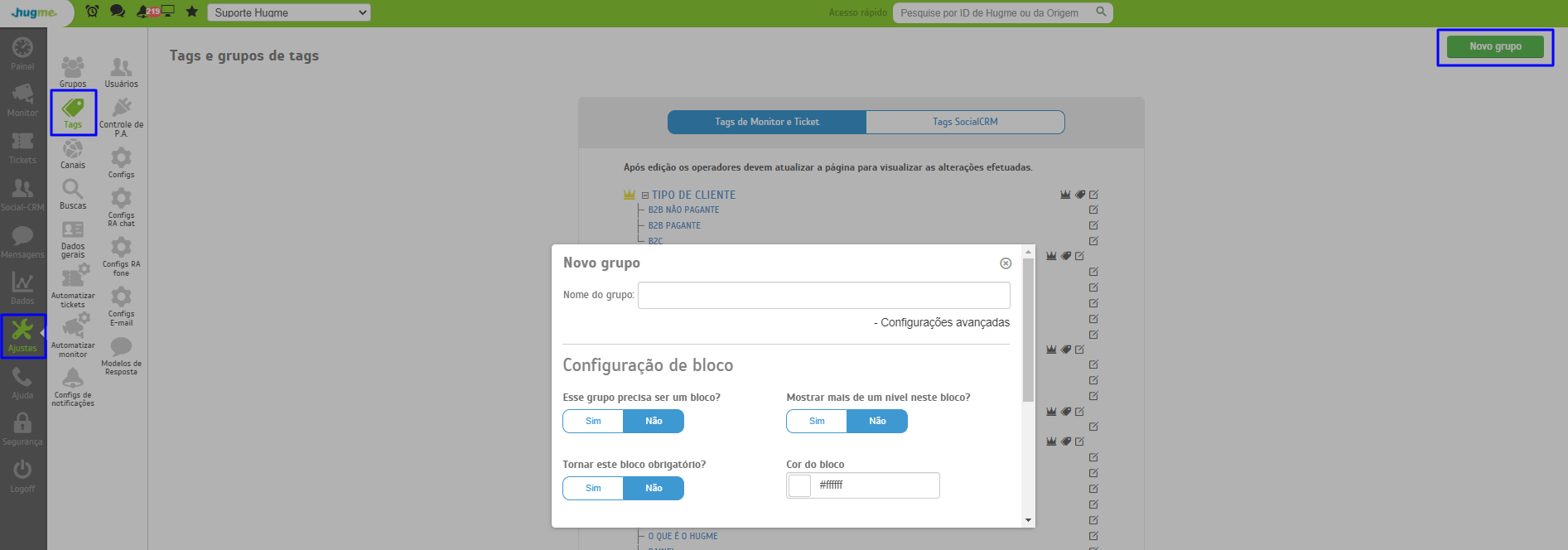The image size is (1568, 550).
Task: Open Cor do bloco color swatch
Action: pos(799,485)
